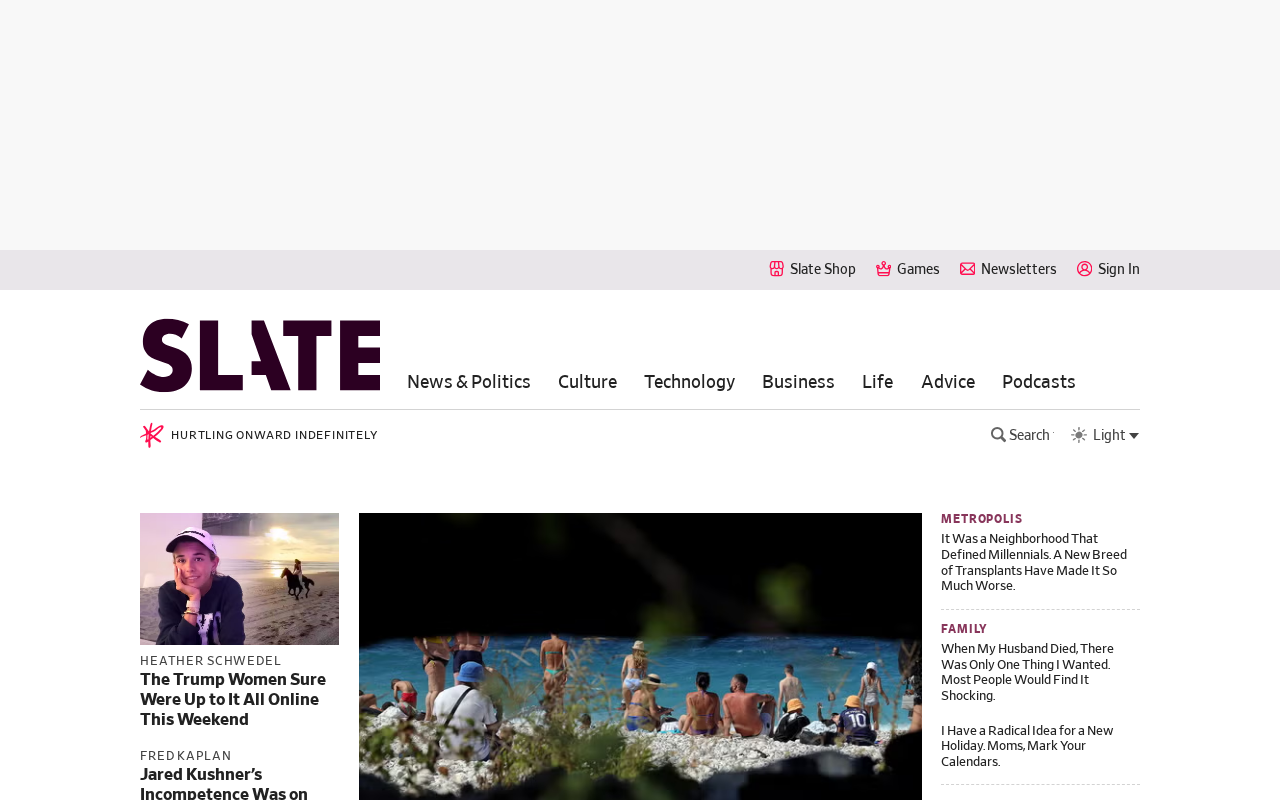1280x800 pixels.
Task: Click the sun icon beside Light
Action: [x=1079, y=435]
